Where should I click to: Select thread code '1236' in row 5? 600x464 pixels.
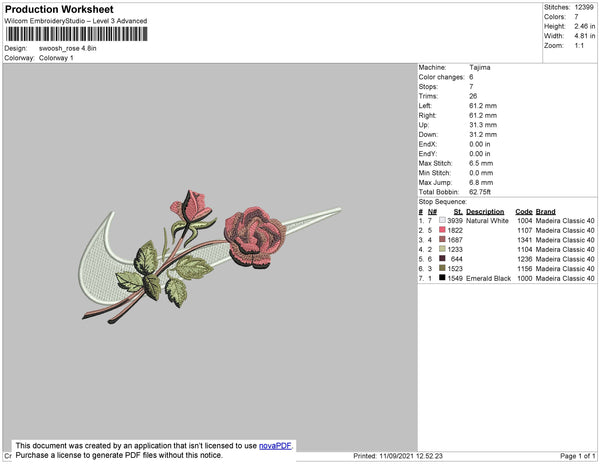(x=525, y=259)
